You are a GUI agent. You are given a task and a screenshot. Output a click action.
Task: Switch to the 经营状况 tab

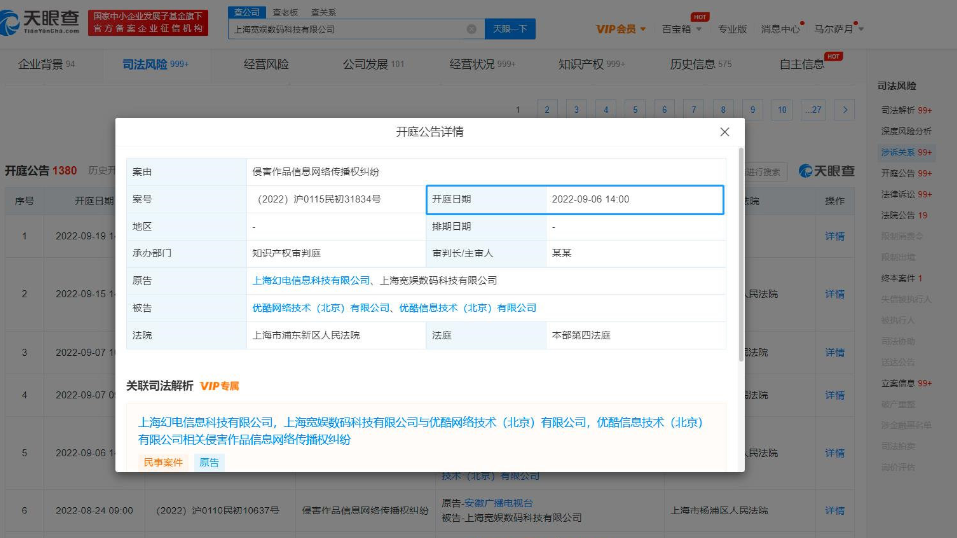(x=482, y=64)
